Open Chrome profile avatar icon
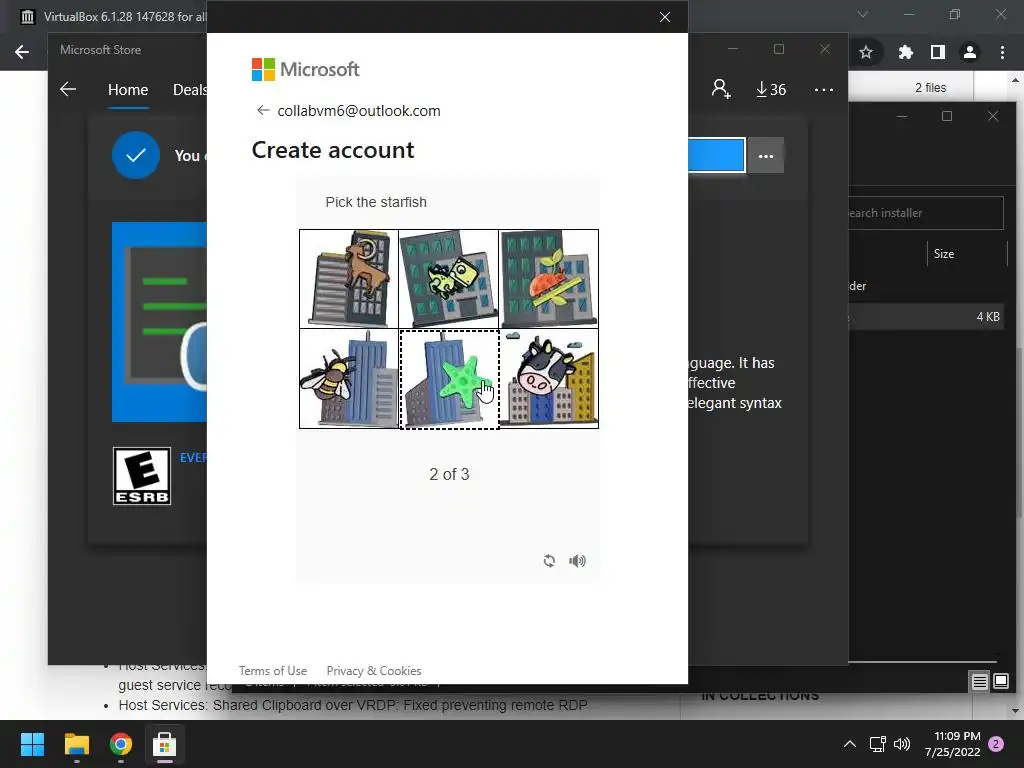The height and width of the screenshot is (768, 1024). pos(970,52)
